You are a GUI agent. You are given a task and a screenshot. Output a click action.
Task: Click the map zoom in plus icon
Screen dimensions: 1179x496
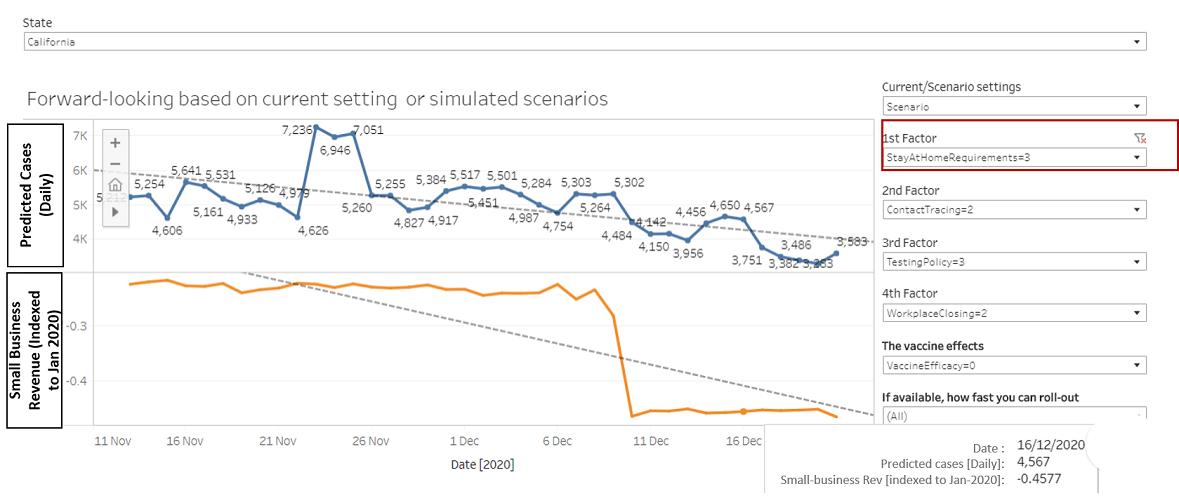point(115,143)
